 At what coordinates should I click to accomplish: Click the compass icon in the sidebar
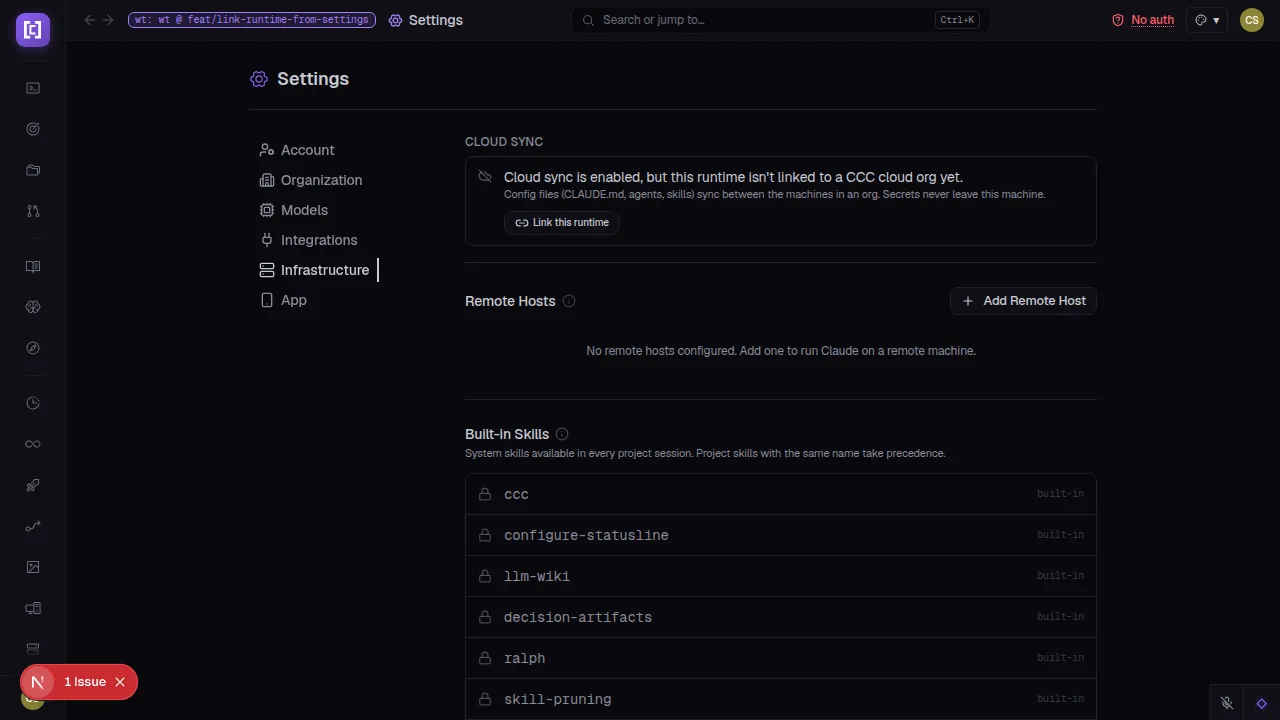click(33, 348)
